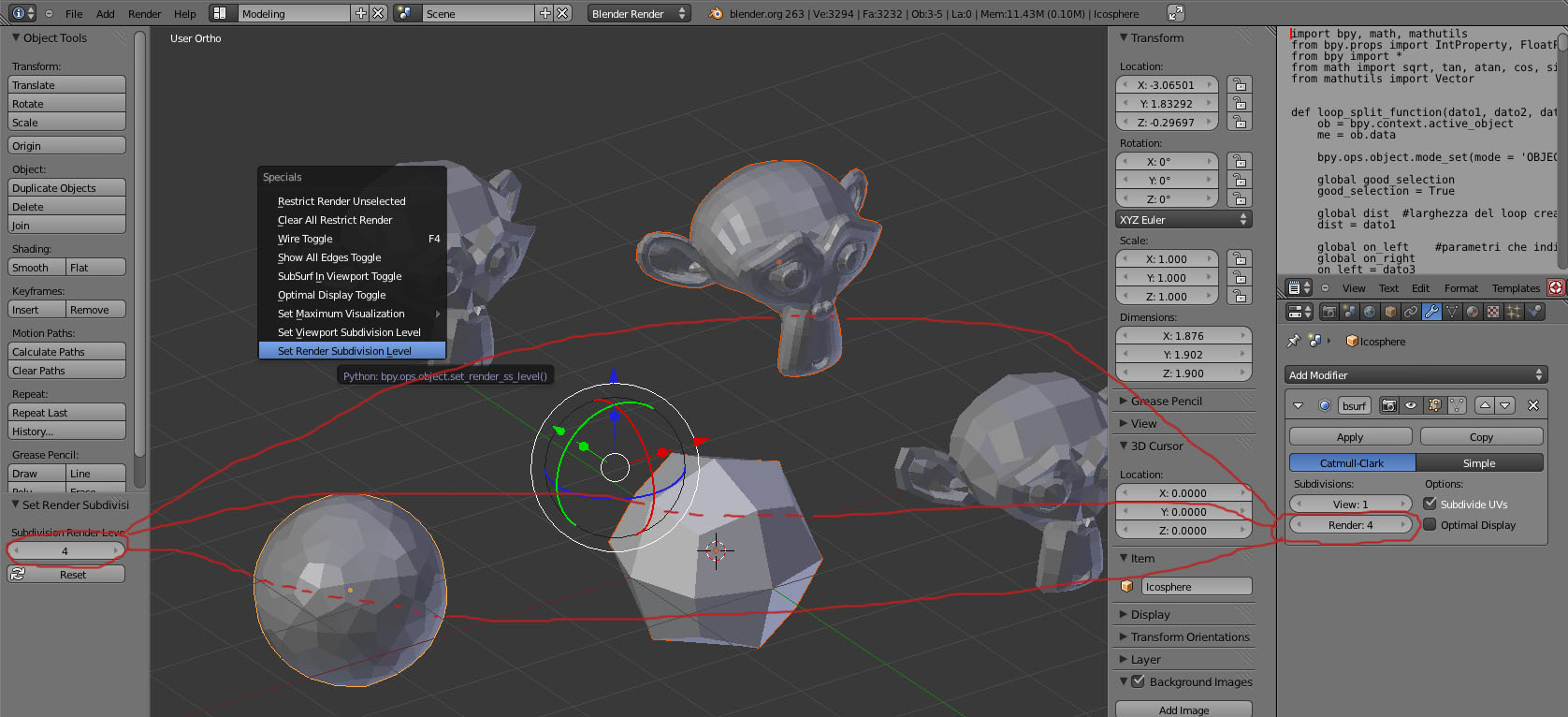Uncheck the Subdivide UVs checkbox
Image resolution: width=1568 pixels, height=717 pixels.
coord(1430,504)
